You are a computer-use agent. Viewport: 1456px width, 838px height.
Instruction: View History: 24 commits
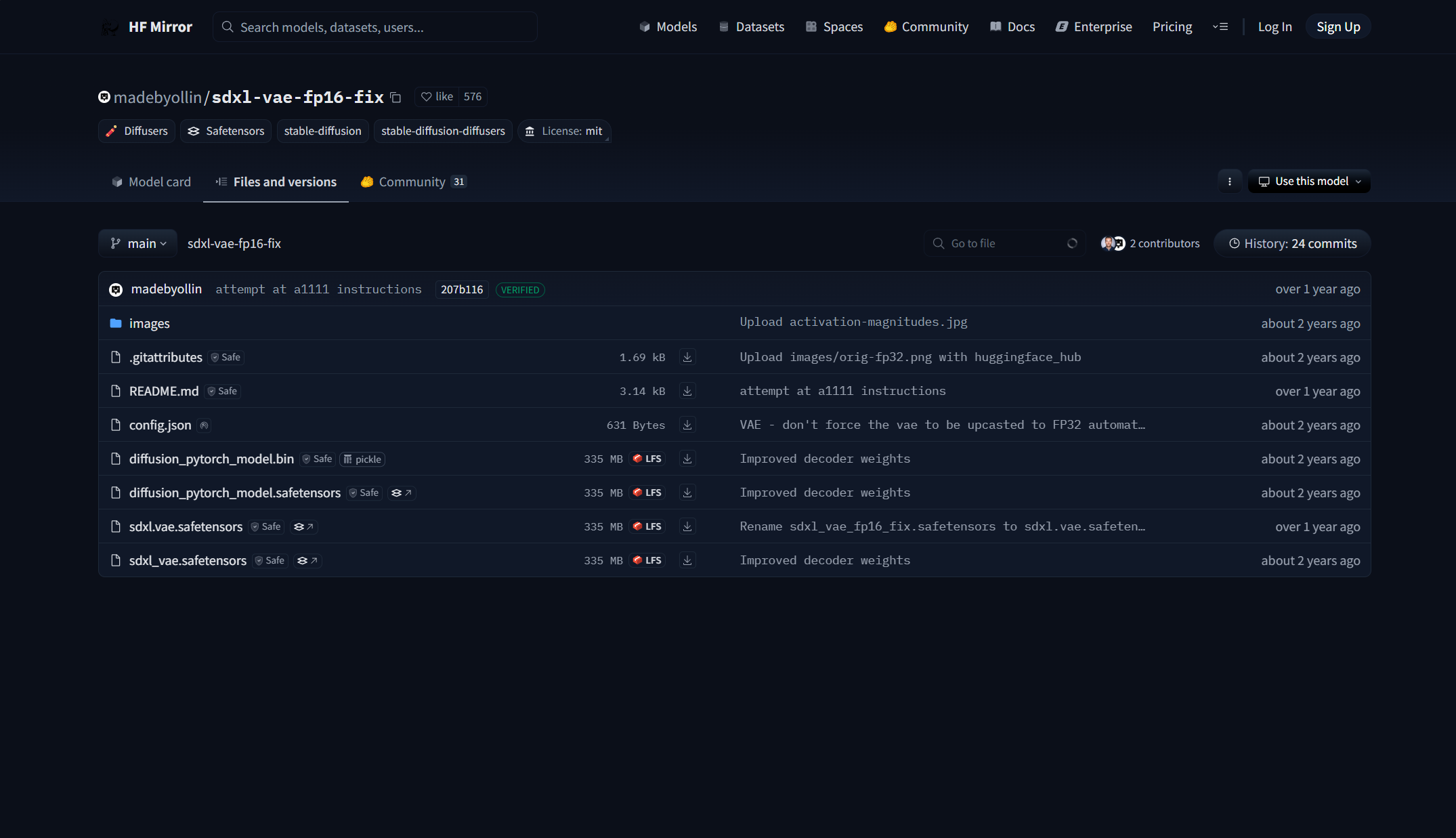click(x=1292, y=243)
